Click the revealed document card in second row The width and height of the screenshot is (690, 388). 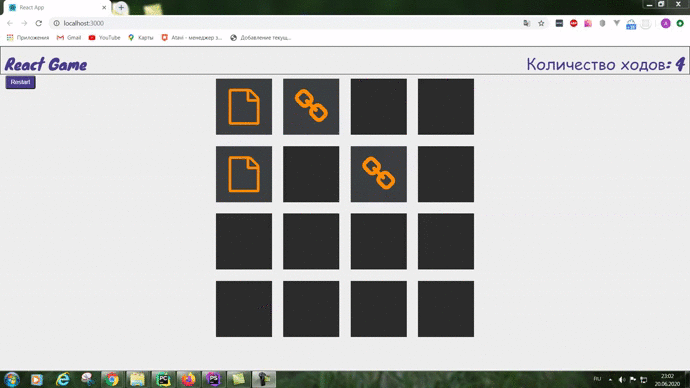click(244, 174)
